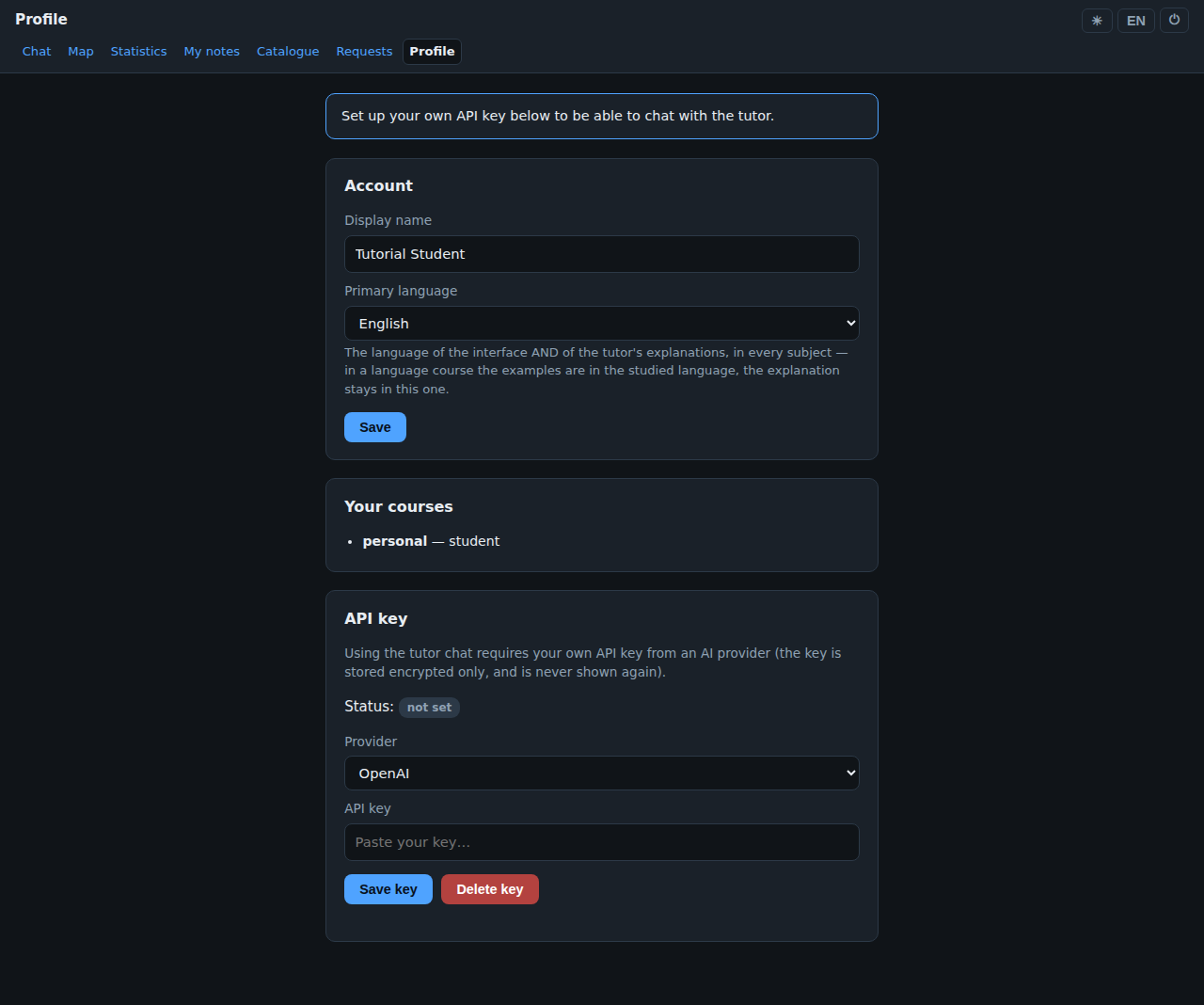Click the Profile page title
The height and width of the screenshot is (1005, 1204).
click(41, 19)
